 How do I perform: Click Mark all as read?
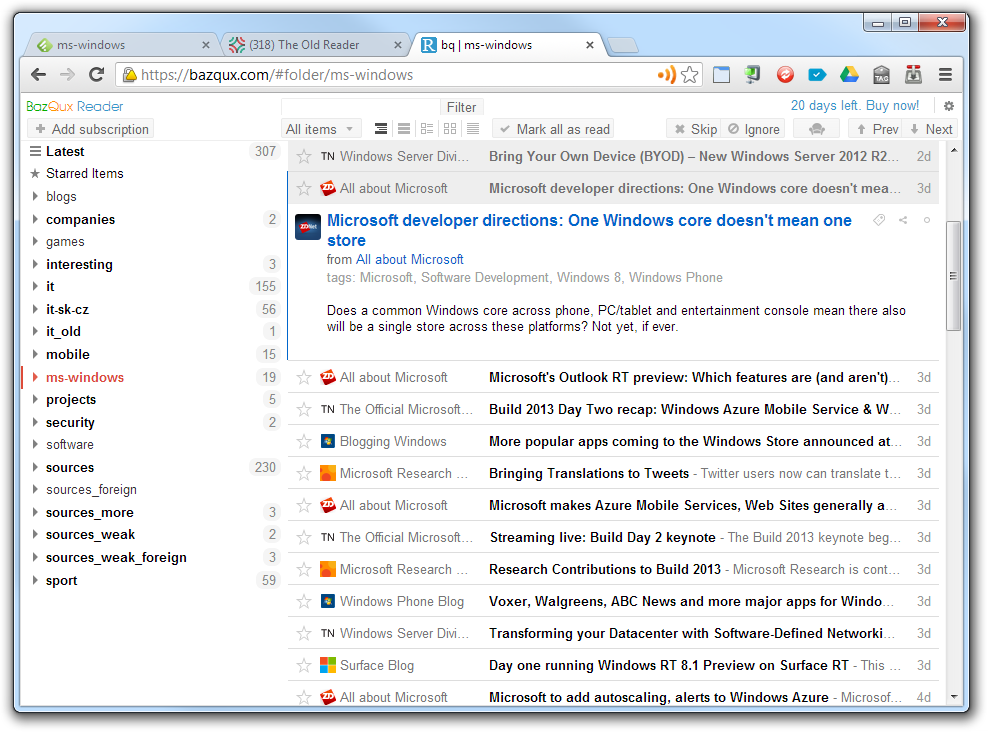553,129
